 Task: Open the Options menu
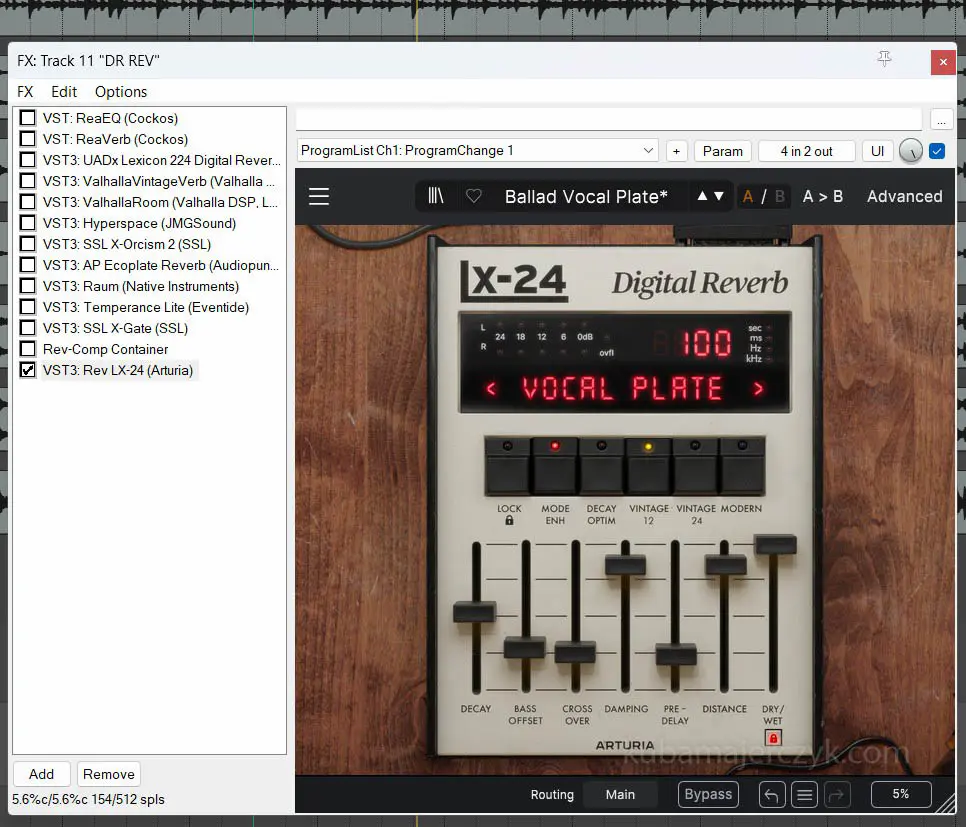point(121,91)
